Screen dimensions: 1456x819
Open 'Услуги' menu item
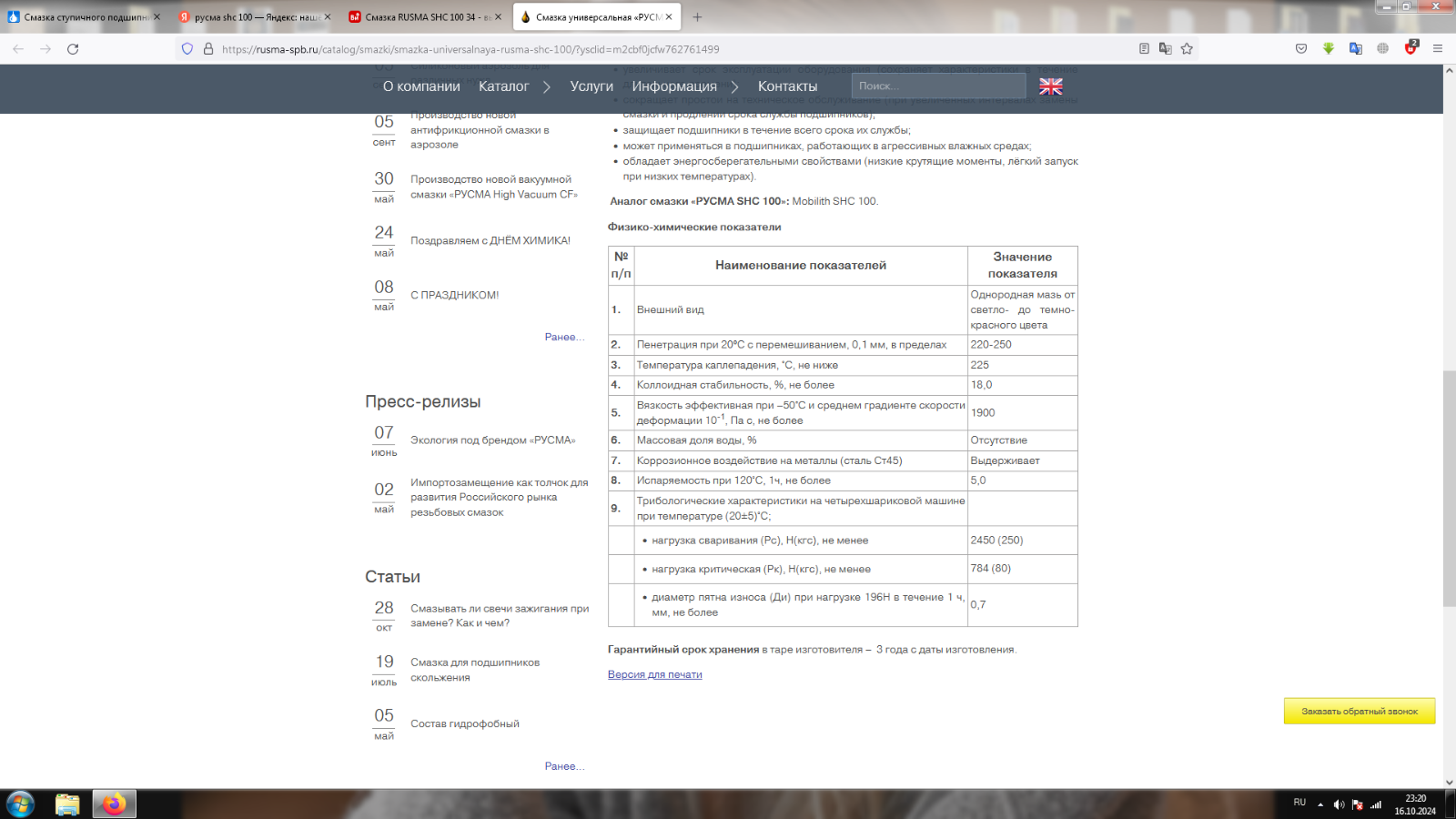pyautogui.click(x=591, y=86)
